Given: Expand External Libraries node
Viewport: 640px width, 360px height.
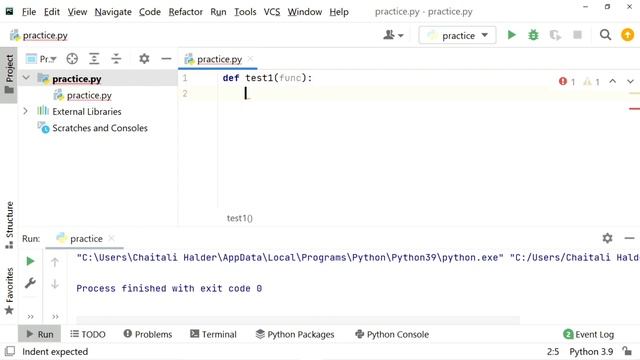Looking at the screenshot, I should point(25,111).
